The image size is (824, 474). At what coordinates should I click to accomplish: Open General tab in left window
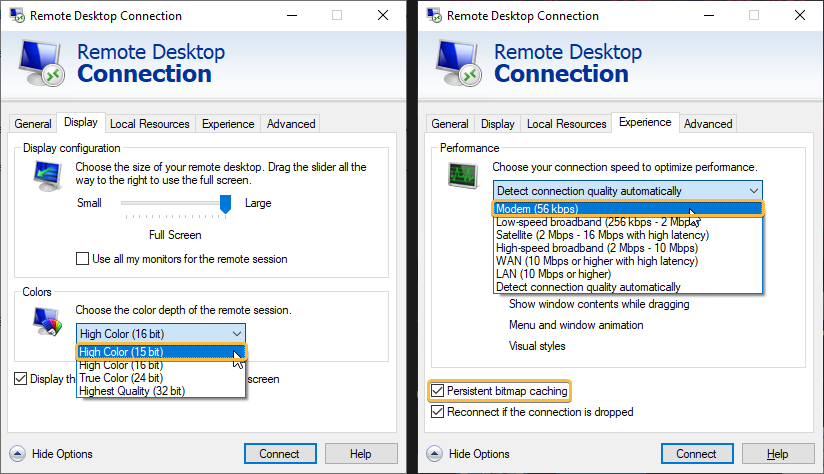pos(33,123)
